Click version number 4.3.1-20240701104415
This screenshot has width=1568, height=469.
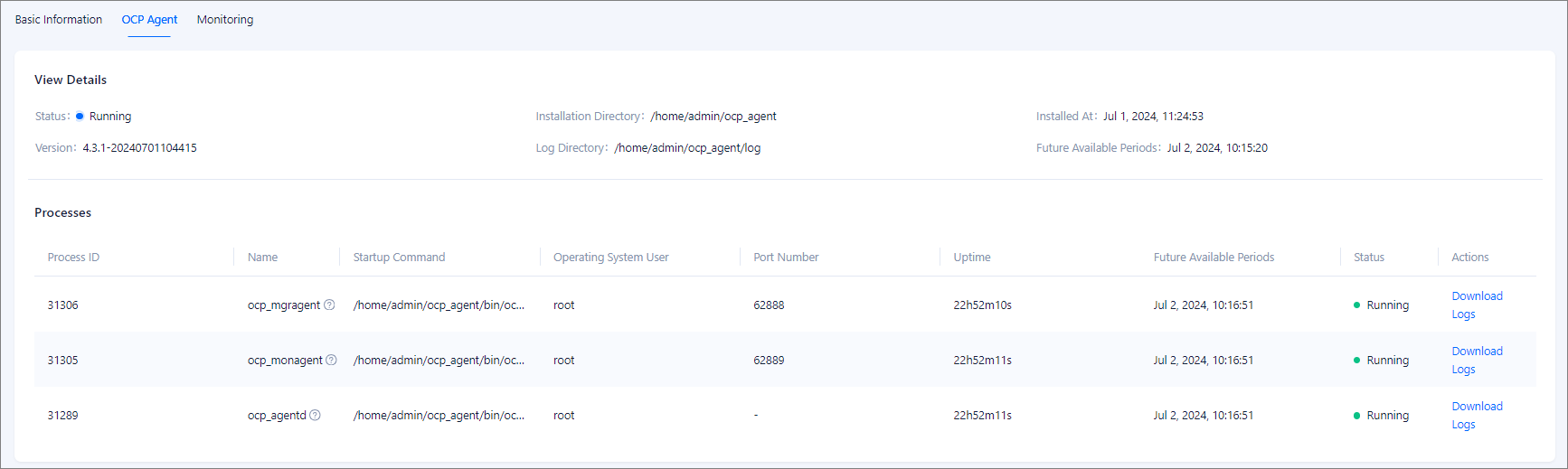(x=139, y=148)
